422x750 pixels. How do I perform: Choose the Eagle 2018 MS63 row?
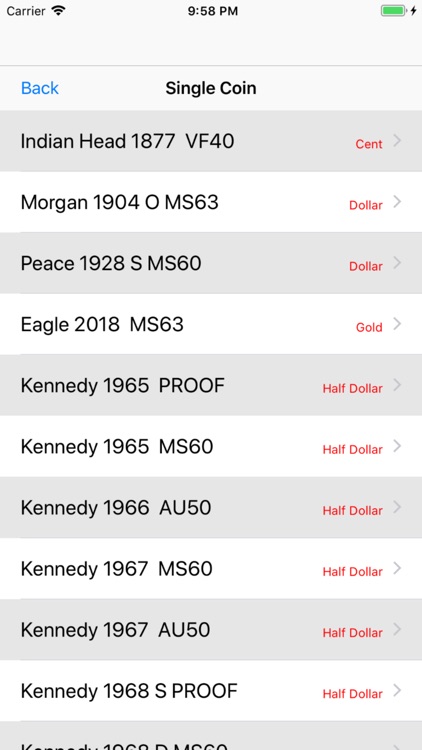[x=211, y=324]
